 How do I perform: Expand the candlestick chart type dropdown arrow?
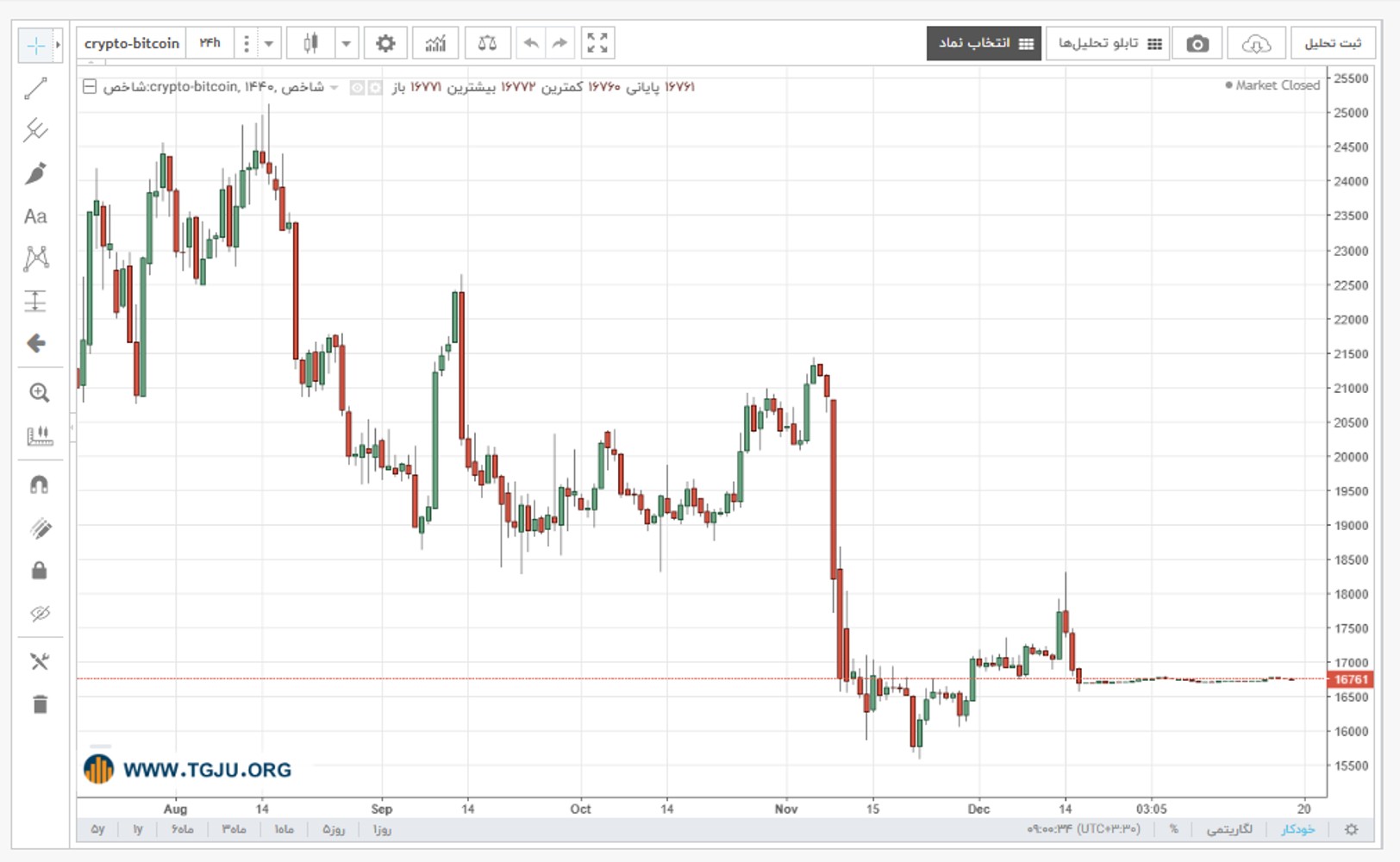[x=347, y=43]
